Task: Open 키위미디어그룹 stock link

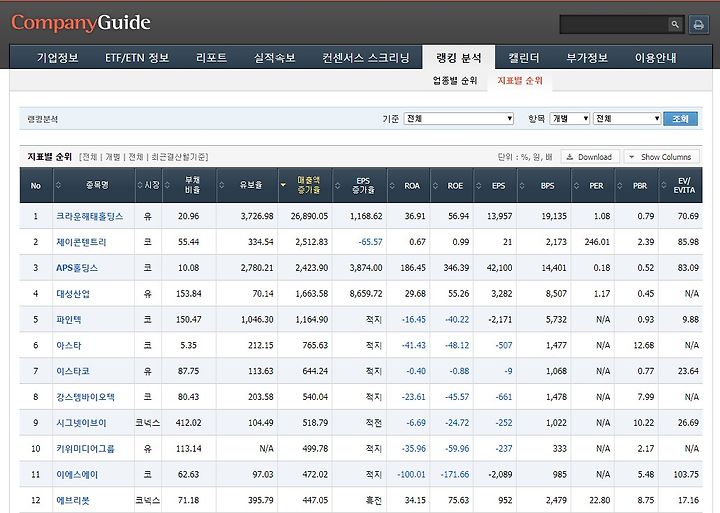Action: tap(85, 449)
